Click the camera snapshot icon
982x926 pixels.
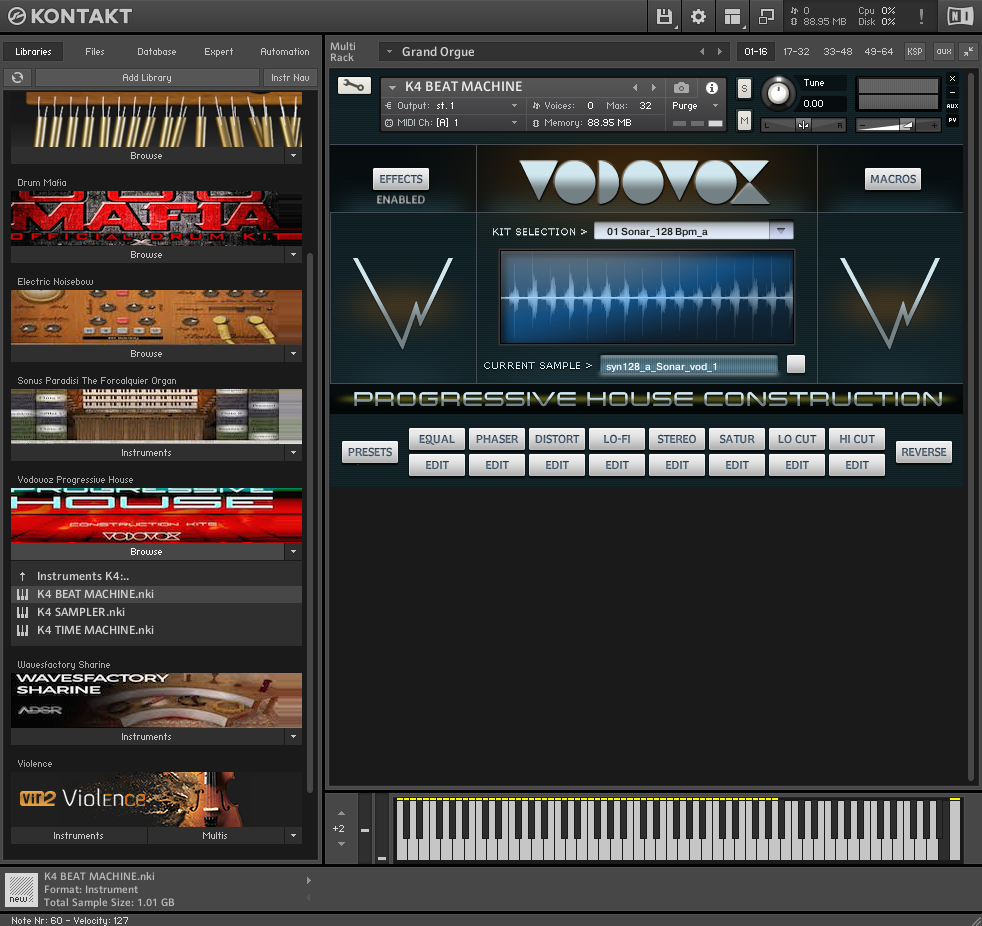tap(681, 88)
